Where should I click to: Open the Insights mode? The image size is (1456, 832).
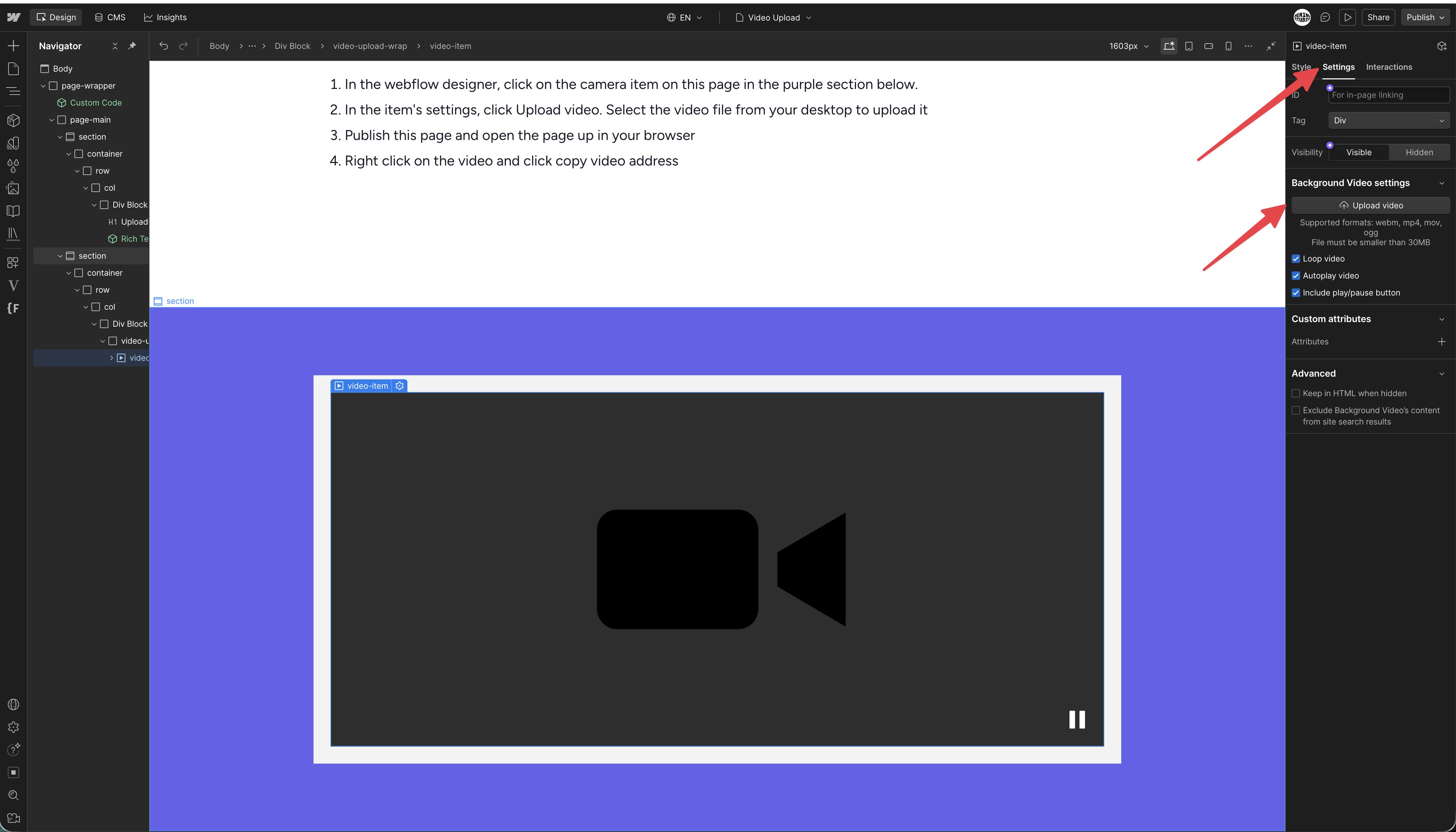pos(165,17)
